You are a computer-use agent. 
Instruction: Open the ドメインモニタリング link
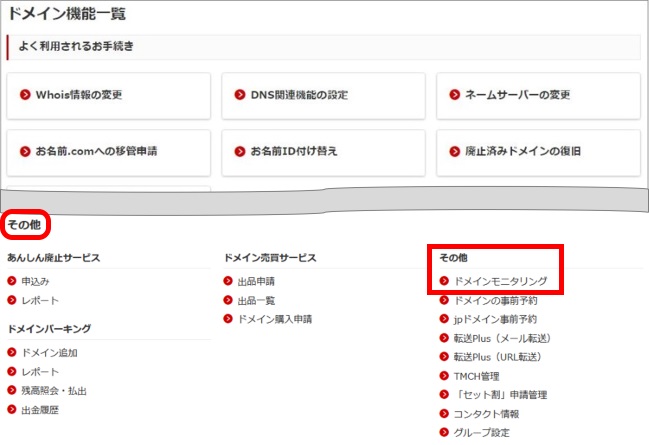[x=500, y=282]
